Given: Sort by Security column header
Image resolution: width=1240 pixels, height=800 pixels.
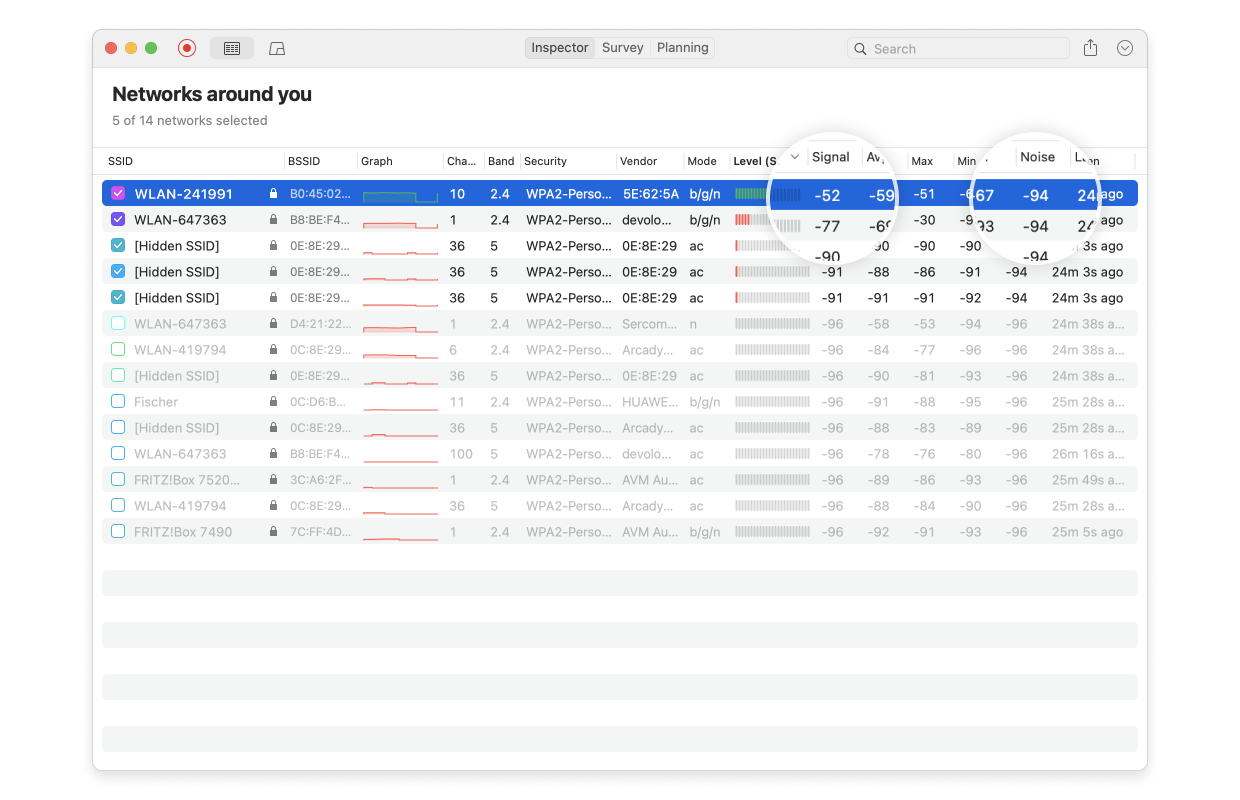Looking at the screenshot, I should coord(545,161).
